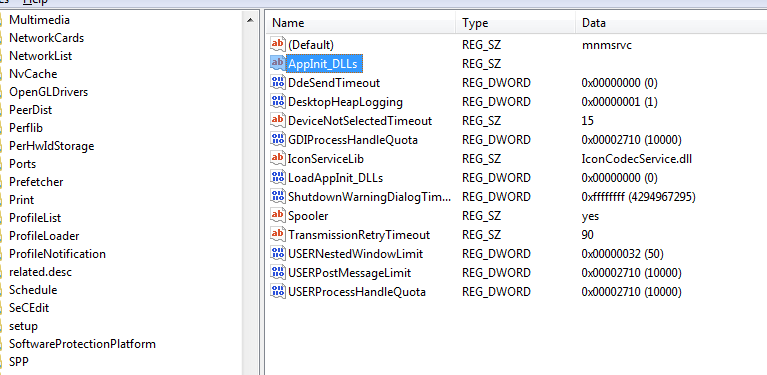Click the Spooler data value yes

[590, 216]
